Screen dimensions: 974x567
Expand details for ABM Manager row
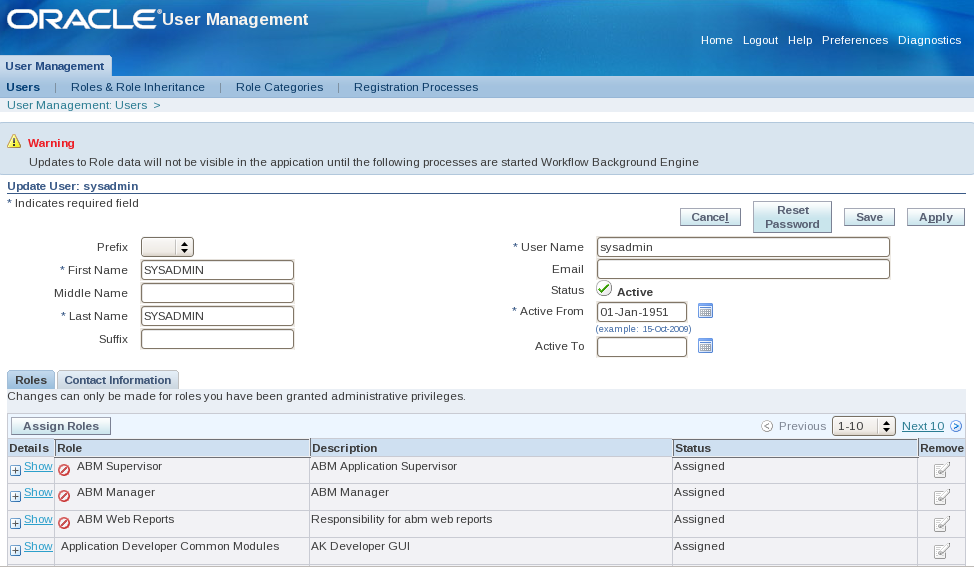click(x=16, y=497)
